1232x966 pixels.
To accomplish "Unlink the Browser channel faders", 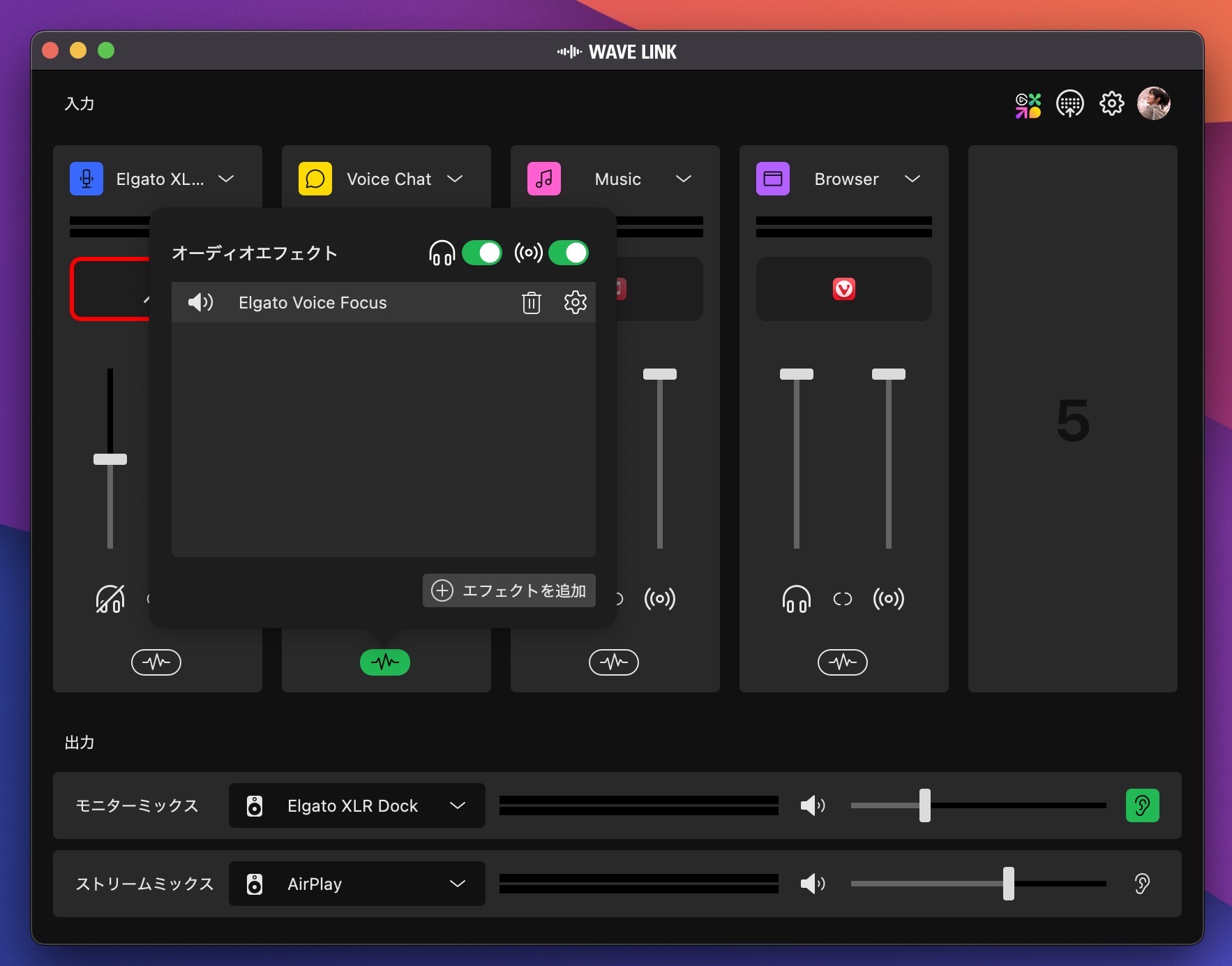I will 842,599.
